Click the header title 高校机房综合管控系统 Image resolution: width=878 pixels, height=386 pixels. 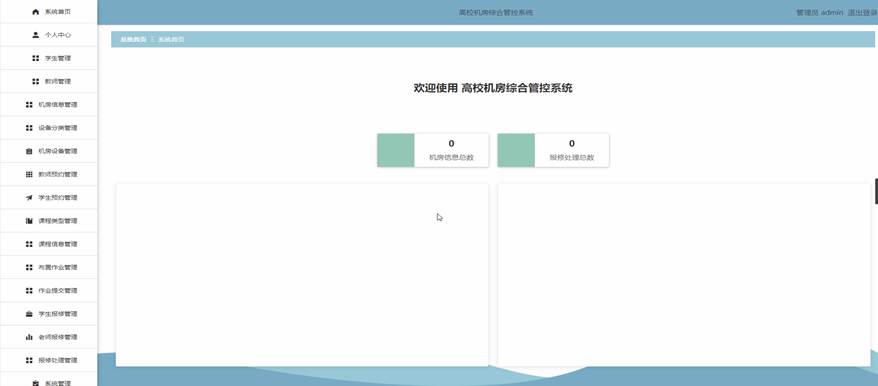[x=496, y=12]
